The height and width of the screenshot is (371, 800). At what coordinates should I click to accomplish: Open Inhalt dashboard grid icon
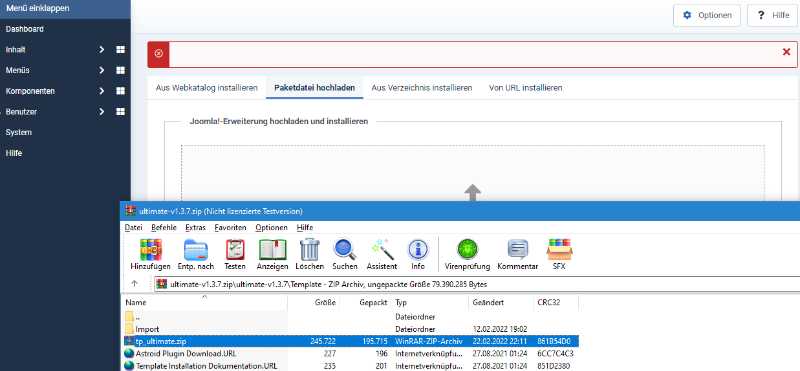tap(120, 50)
